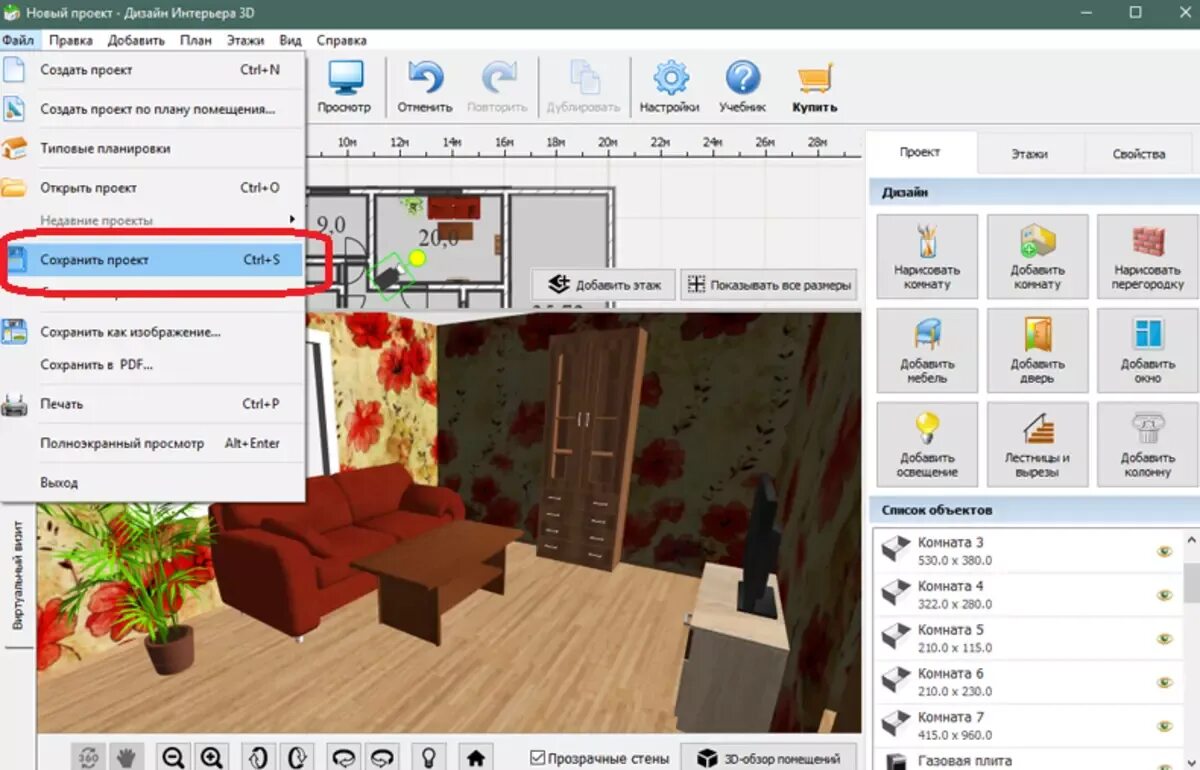Image resolution: width=1200 pixels, height=770 pixels.
Task: Open the Учебник help icon
Action: (x=743, y=78)
